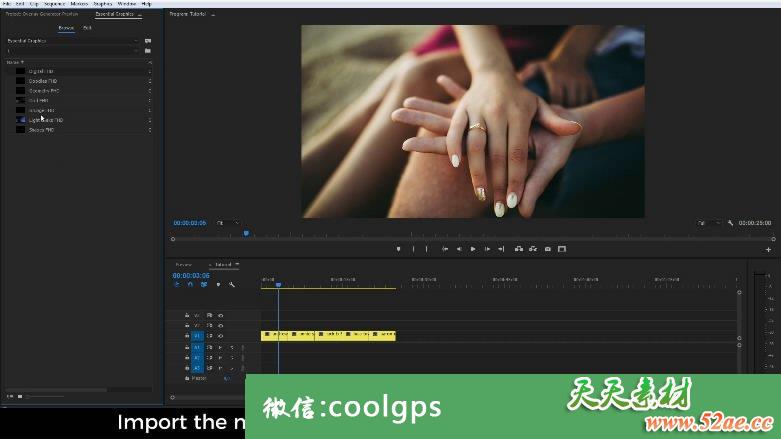The height and width of the screenshot is (439, 781).
Task: Select the first yellow clip on V1
Action: coord(274,335)
